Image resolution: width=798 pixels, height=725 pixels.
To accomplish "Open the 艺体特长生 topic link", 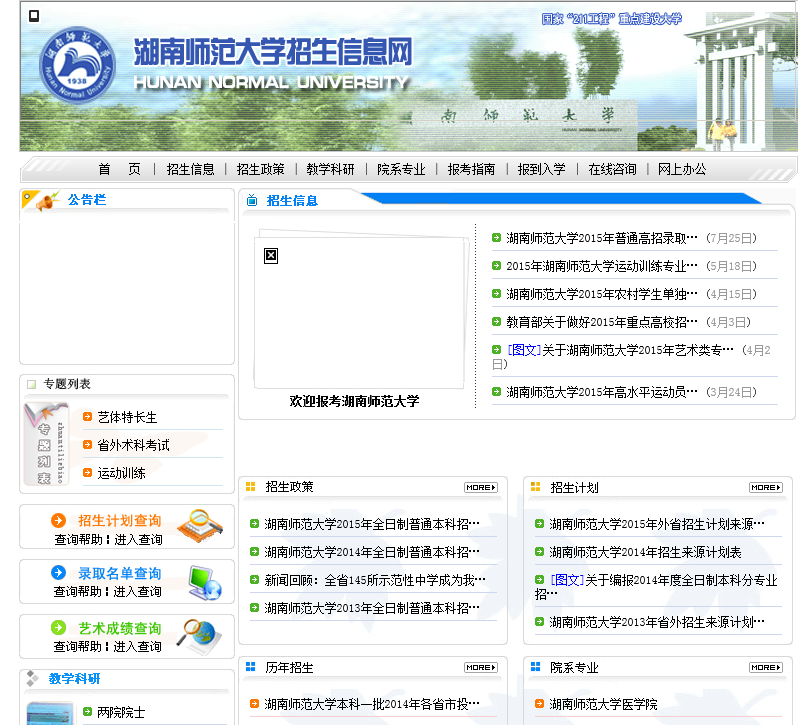I will [127, 417].
